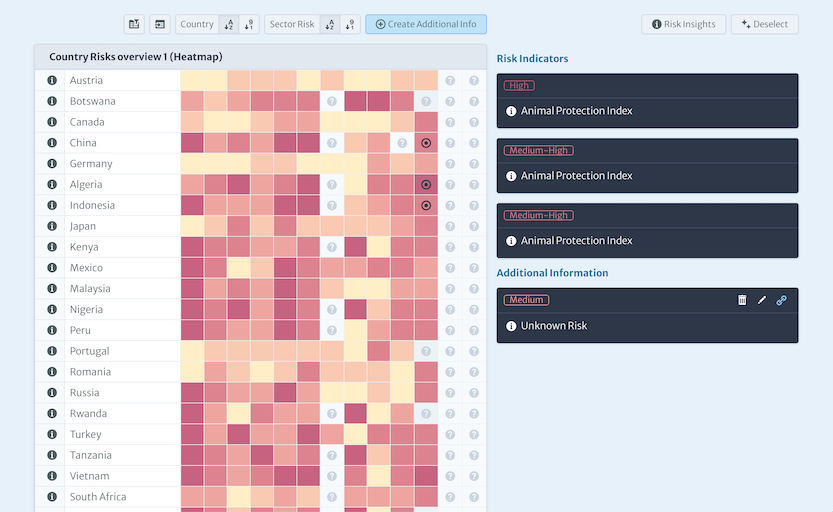Sort Country alphabetically A-Z
The width and height of the screenshot is (833, 512).
point(229,24)
